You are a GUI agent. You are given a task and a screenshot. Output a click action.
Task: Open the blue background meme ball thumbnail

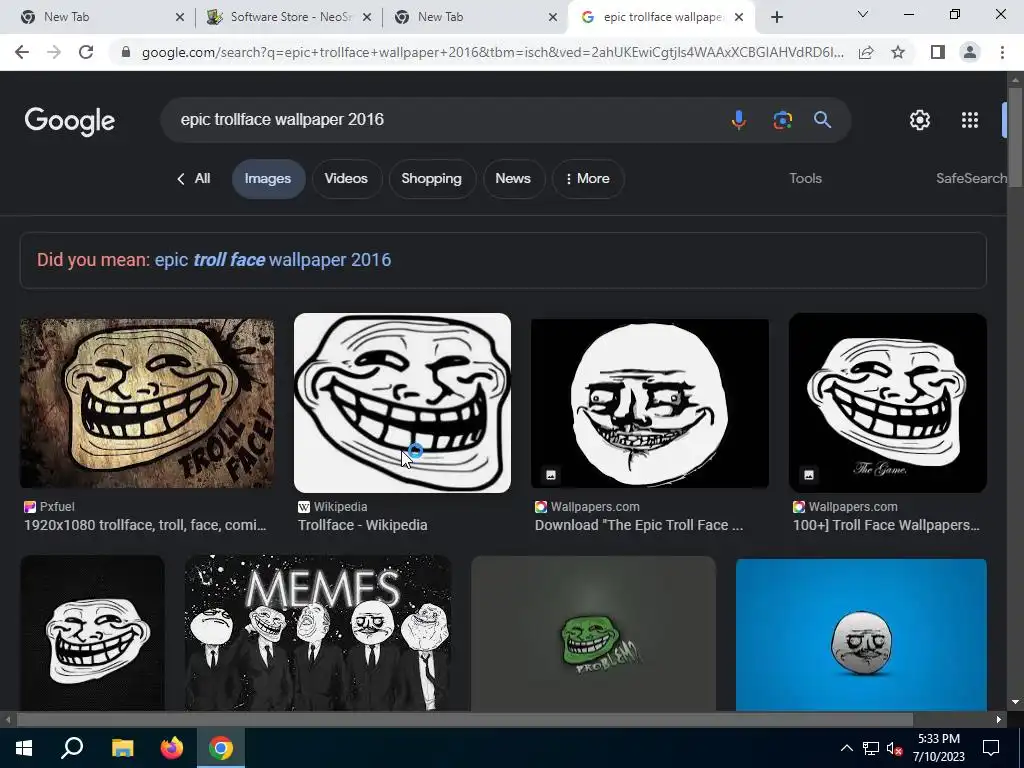[861, 634]
